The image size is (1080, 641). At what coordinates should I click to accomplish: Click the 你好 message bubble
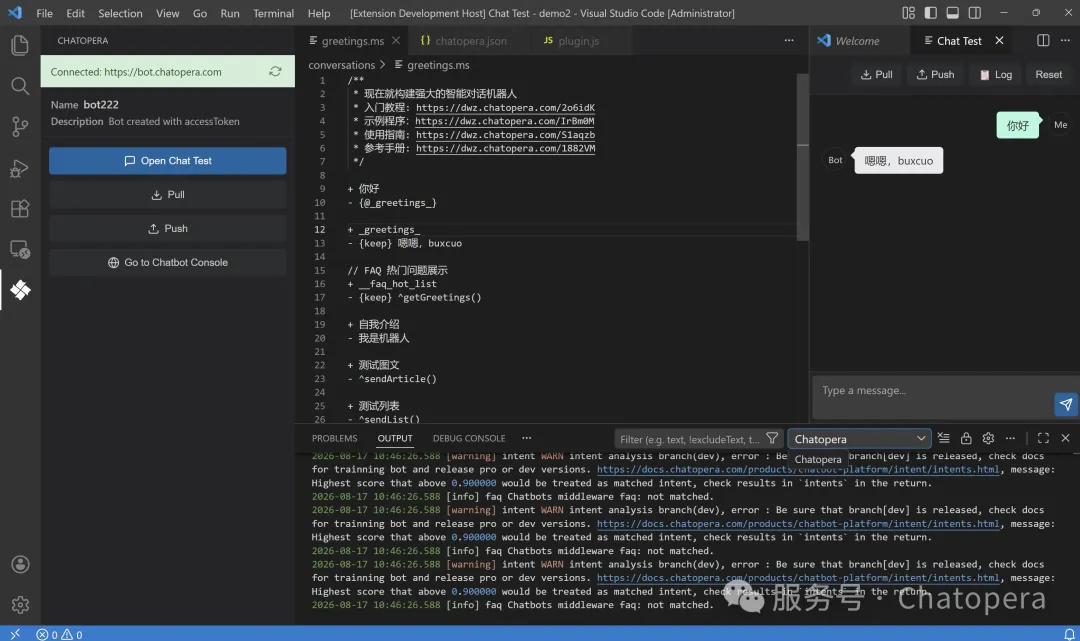click(1017, 125)
